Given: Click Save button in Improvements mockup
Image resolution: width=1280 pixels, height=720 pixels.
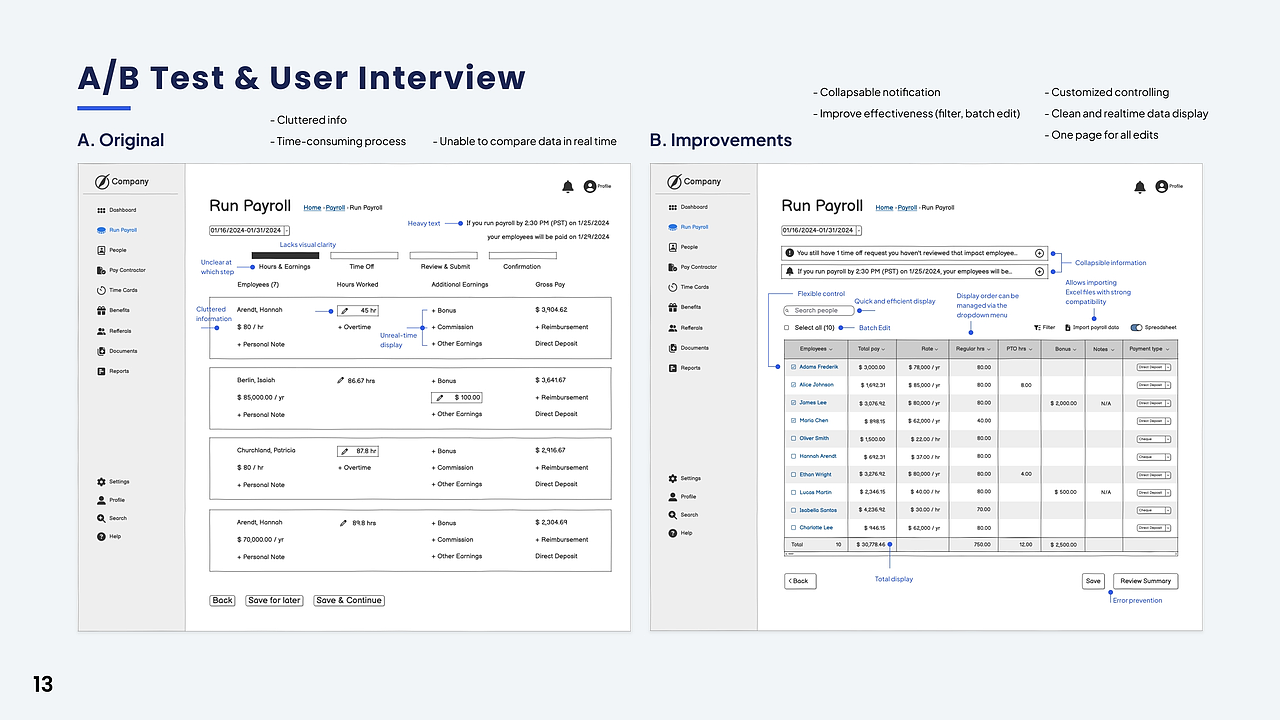Looking at the screenshot, I should (x=1093, y=581).
